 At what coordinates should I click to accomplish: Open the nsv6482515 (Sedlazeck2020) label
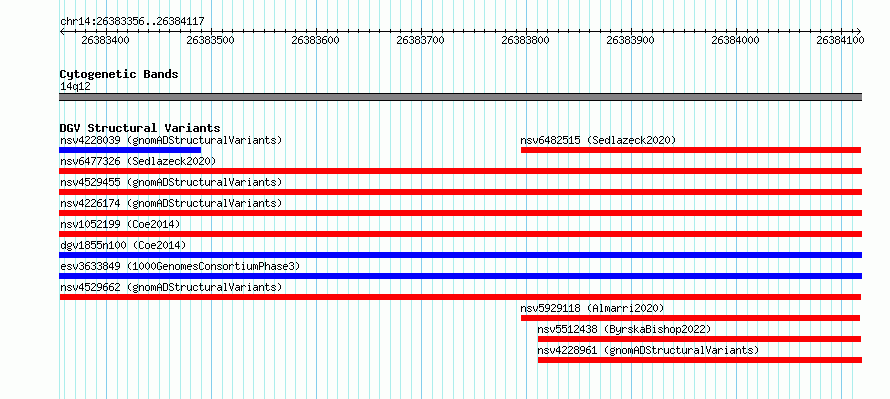pyautogui.click(x=598, y=140)
